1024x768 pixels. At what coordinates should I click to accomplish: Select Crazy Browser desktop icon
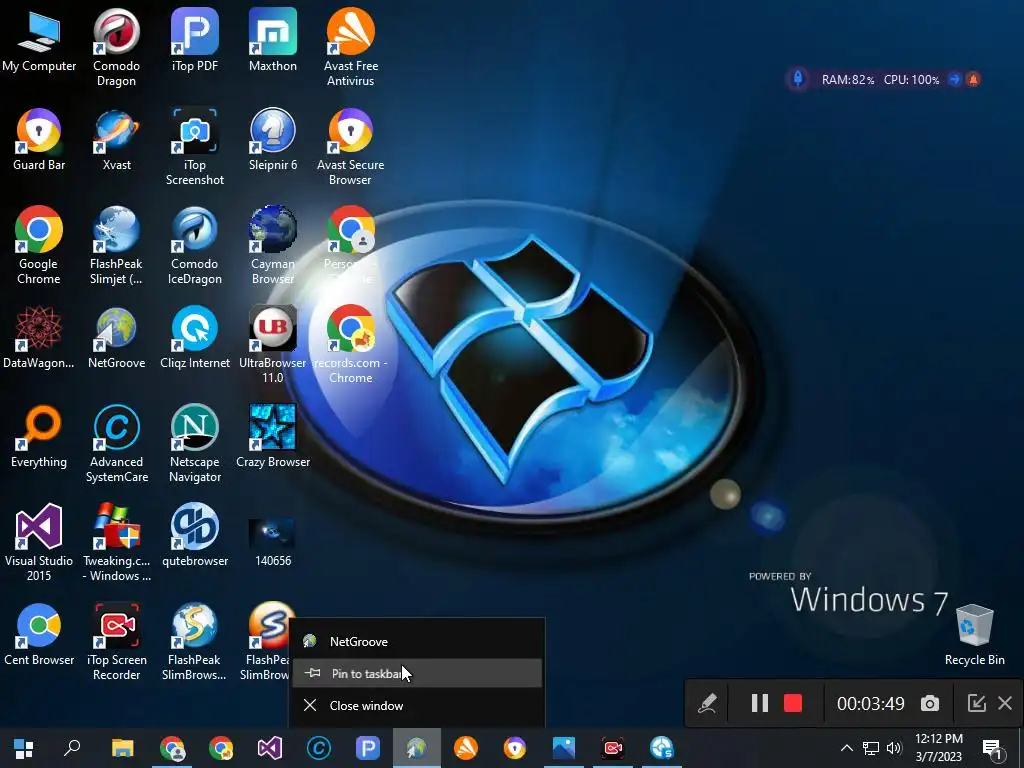point(272,436)
